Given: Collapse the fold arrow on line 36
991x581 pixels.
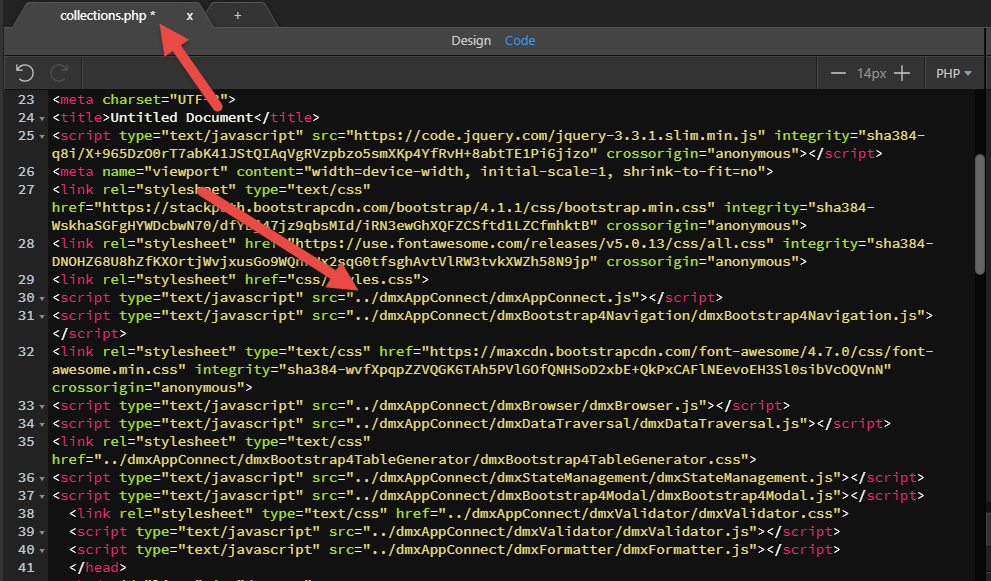Looking at the screenshot, I should 42,479.
